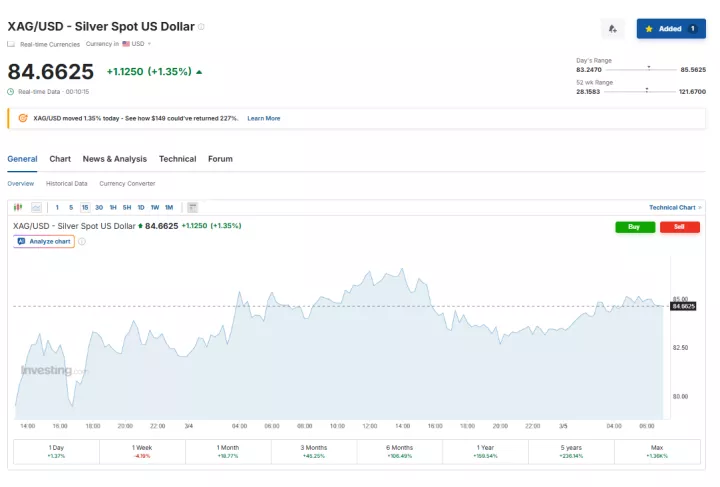The height and width of the screenshot is (487, 720).
Task: Click the chart news/events toggle icon
Action: (193, 207)
